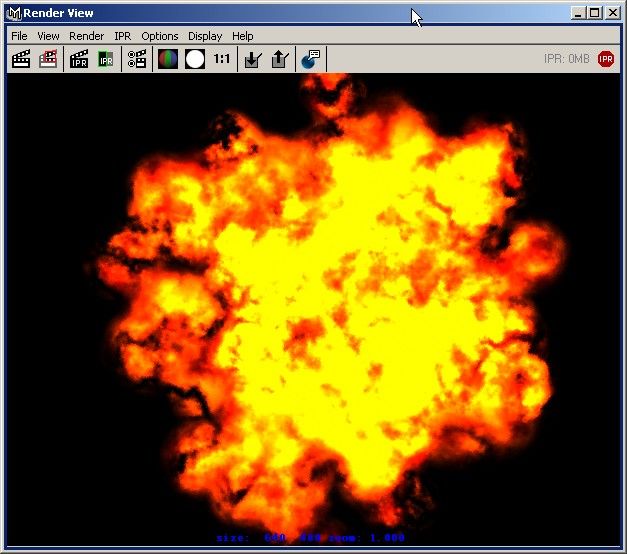Display alpha channel with the white circle icon
Image resolution: width=627 pixels, height=554 pixels.
click(194, 59)
